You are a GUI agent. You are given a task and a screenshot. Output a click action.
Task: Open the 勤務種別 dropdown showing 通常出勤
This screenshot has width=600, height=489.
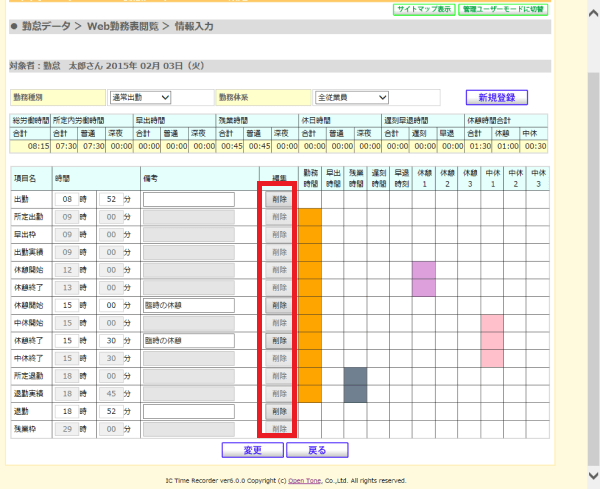tap(140, 97)
